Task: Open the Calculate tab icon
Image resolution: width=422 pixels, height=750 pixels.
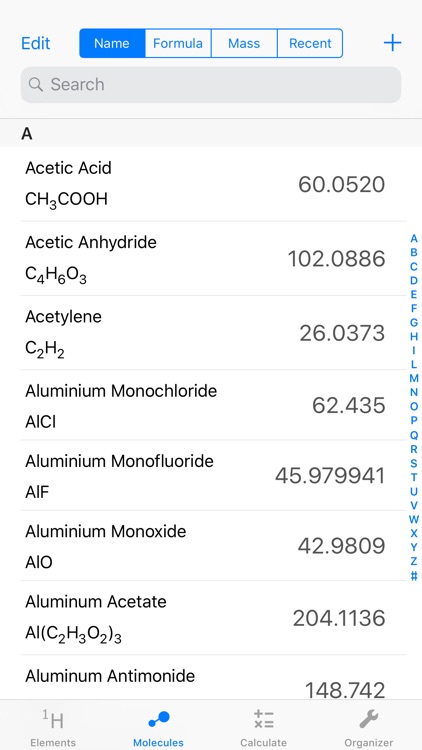Action: pyautogui.click(x=264, y=719)
